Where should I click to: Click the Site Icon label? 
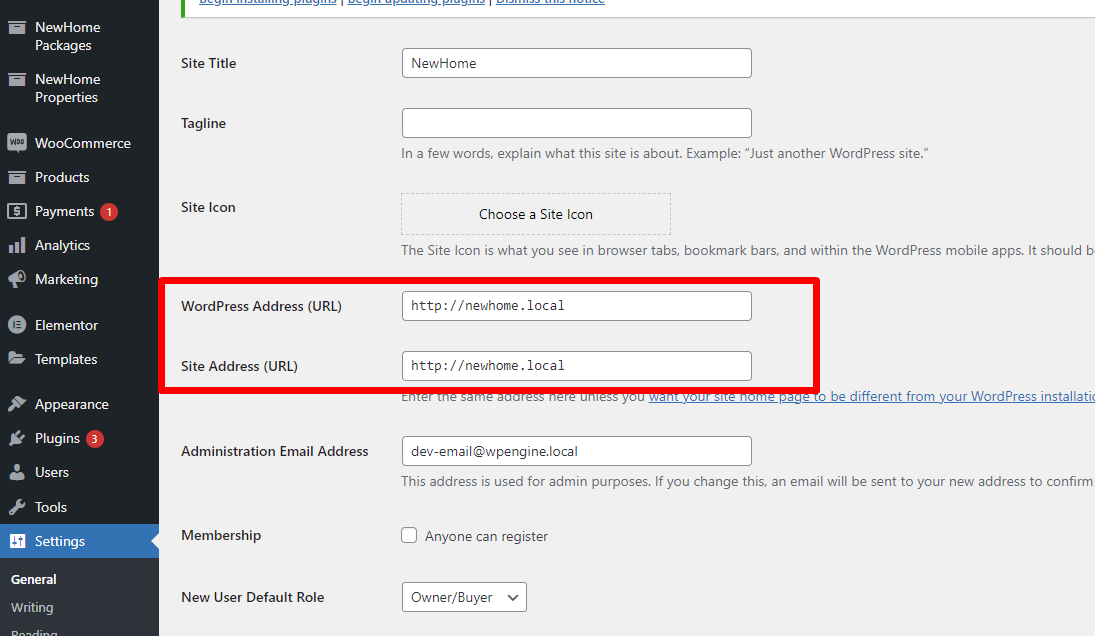[208, 207]
